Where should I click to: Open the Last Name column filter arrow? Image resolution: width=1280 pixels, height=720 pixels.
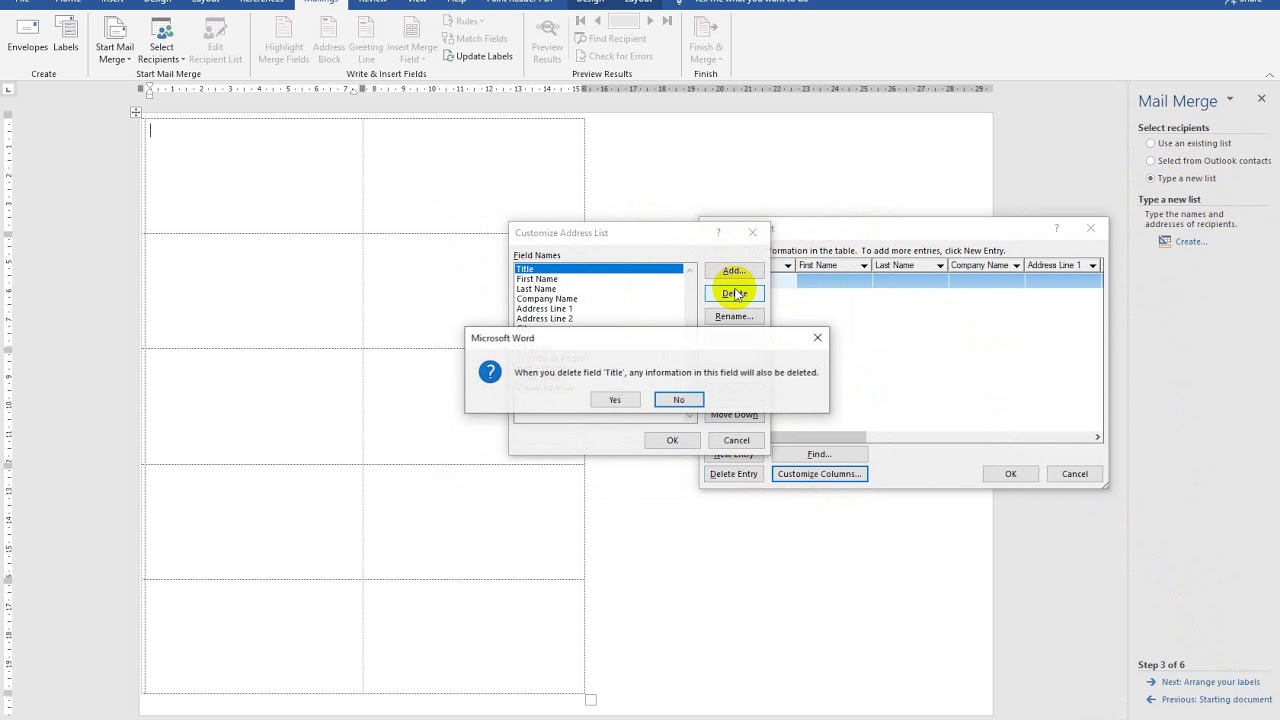click(939, 266)
